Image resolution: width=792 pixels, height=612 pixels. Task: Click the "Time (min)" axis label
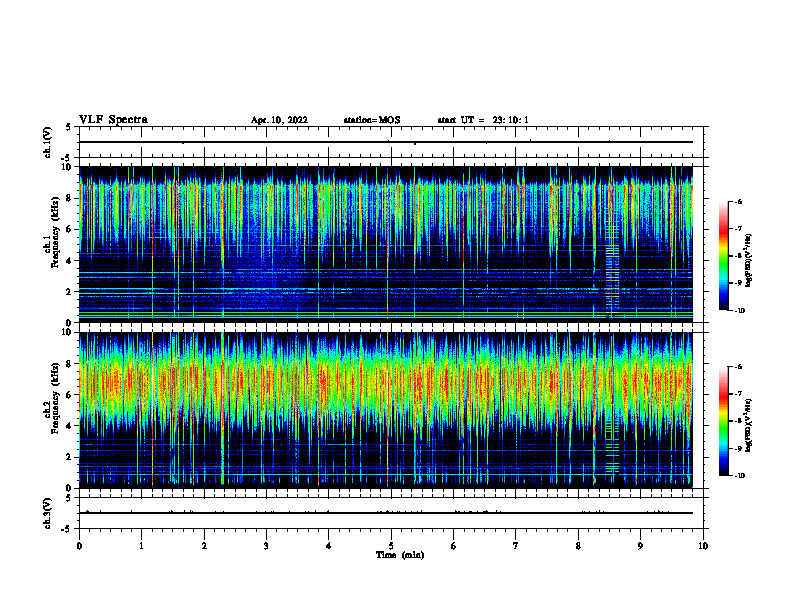[x=400, y=555]
